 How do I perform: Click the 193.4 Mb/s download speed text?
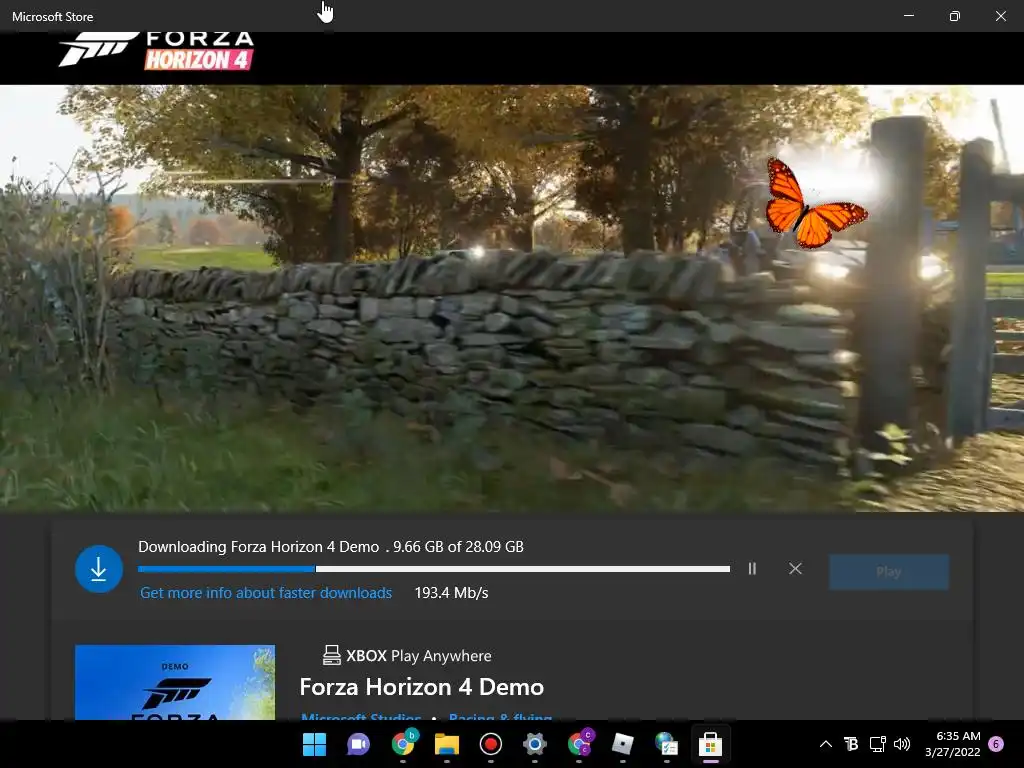click(x=451, y=593)
